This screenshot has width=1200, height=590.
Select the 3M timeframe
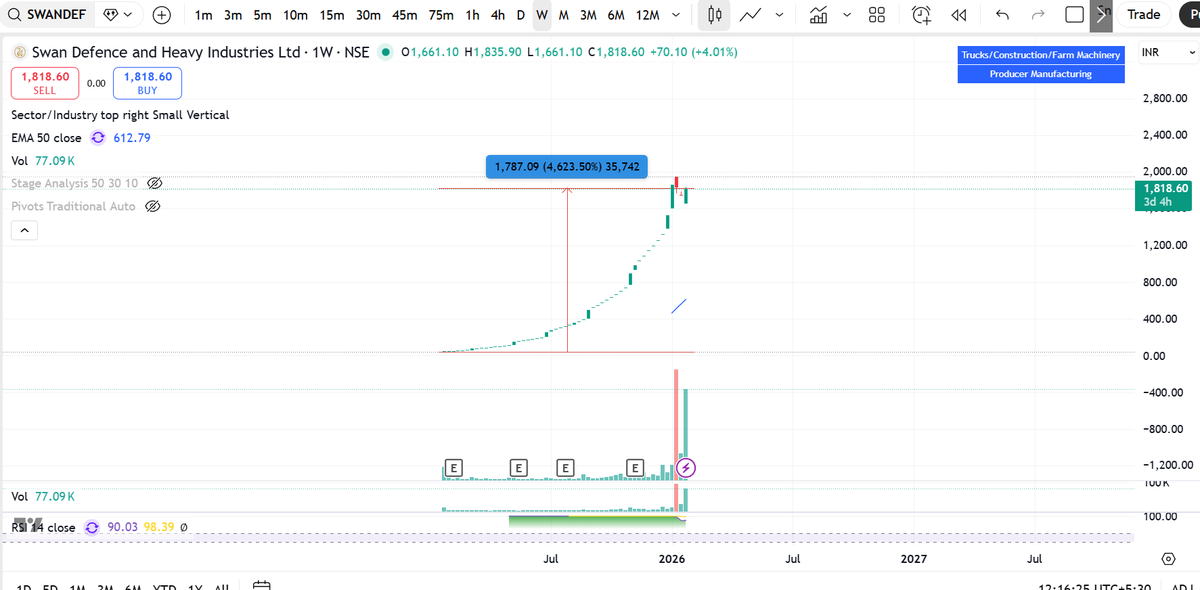588,15
